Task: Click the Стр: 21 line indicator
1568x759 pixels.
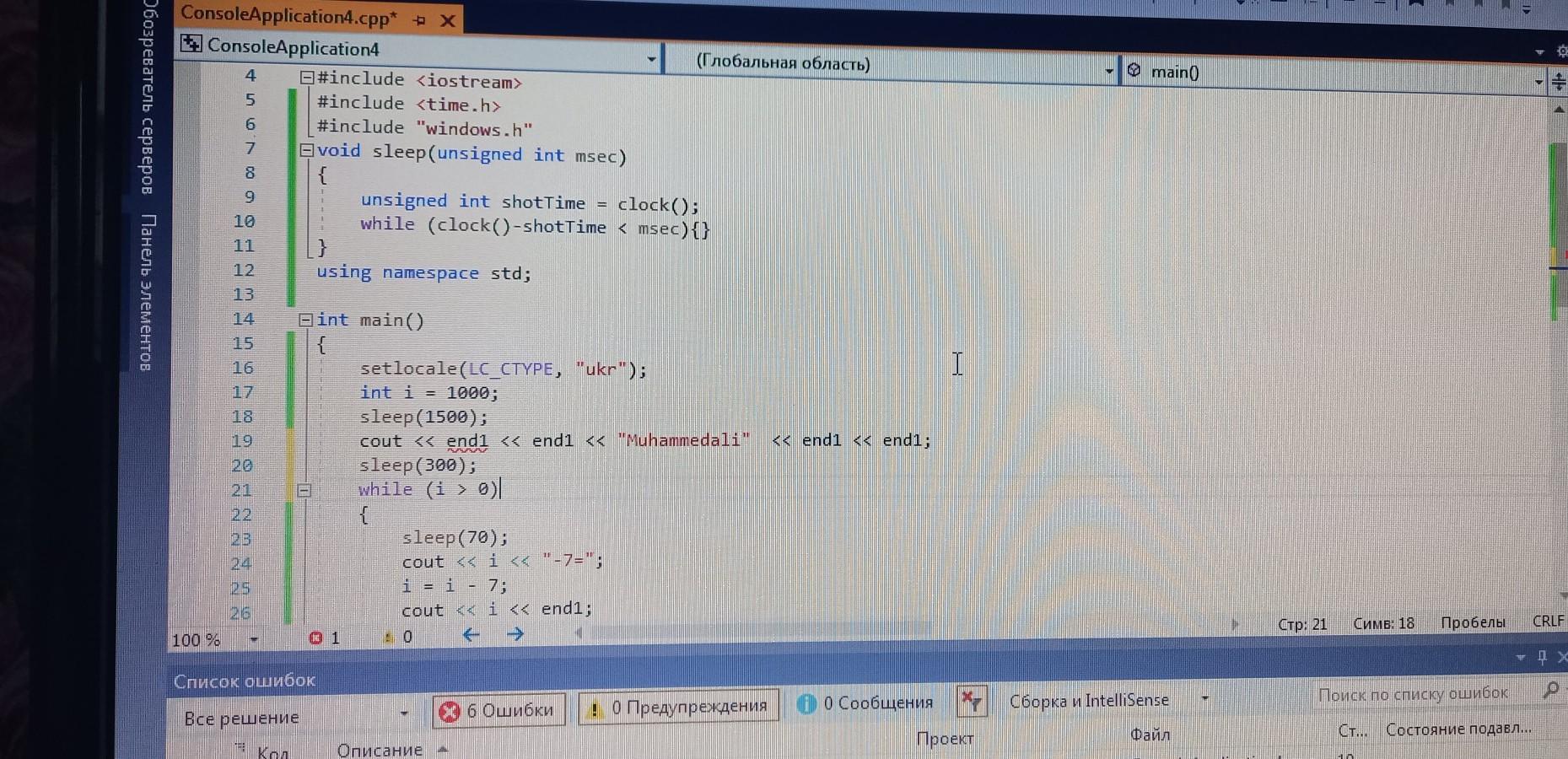Action: pyautogui.click(x=1302, y=625)
